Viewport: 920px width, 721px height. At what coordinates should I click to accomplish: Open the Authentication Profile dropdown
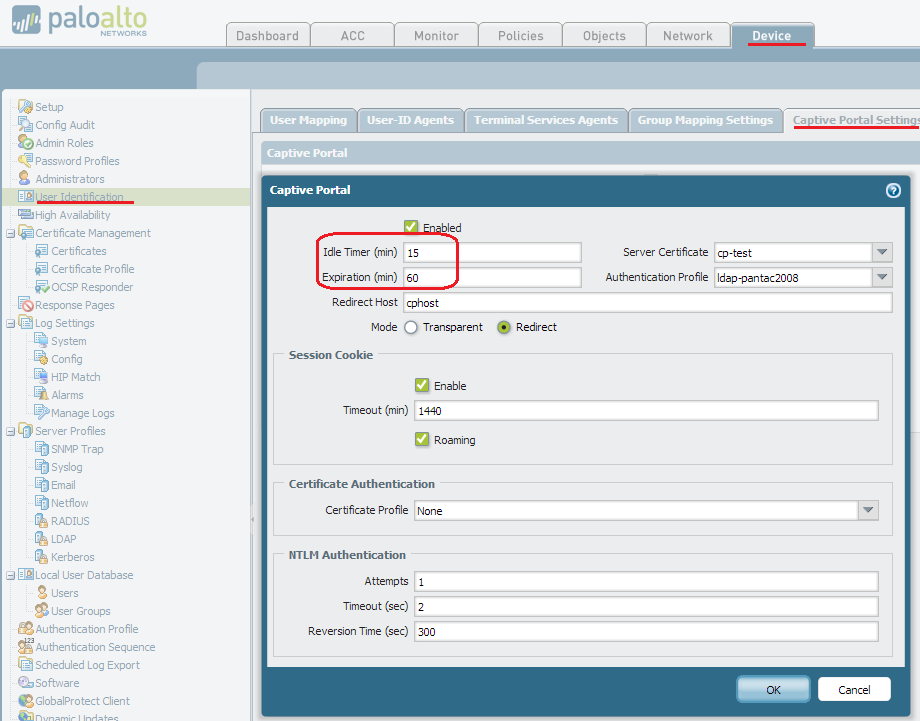point(882,277)
